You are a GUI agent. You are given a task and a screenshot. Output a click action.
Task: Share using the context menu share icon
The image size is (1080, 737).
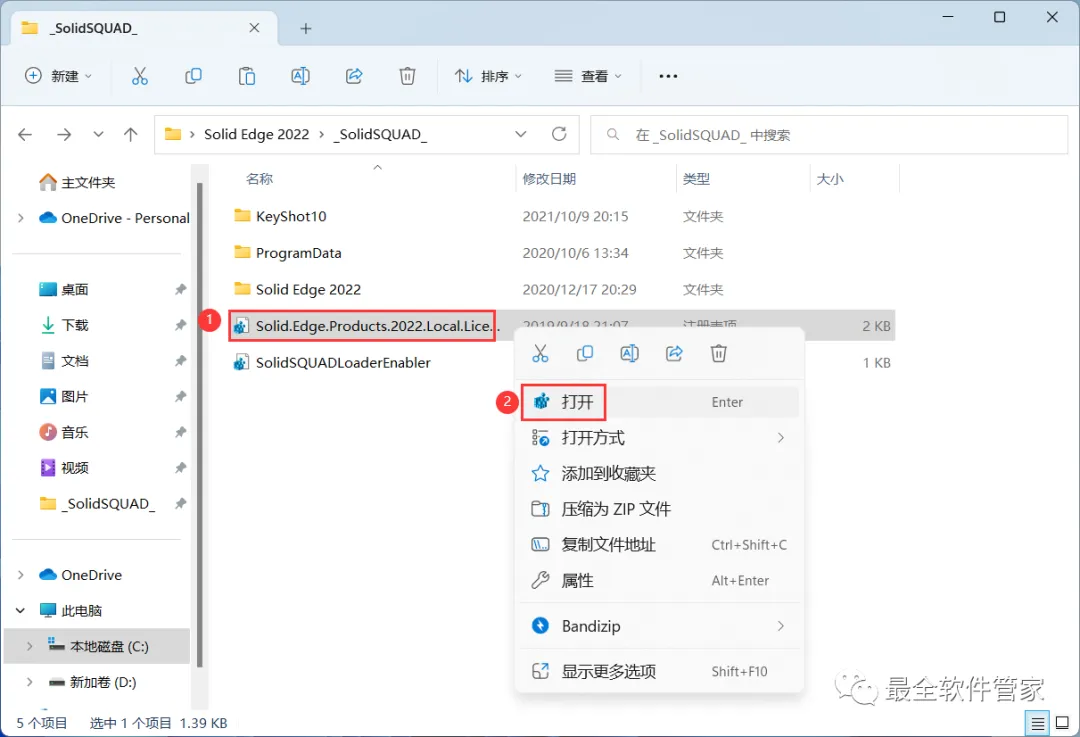coord(674,353)
